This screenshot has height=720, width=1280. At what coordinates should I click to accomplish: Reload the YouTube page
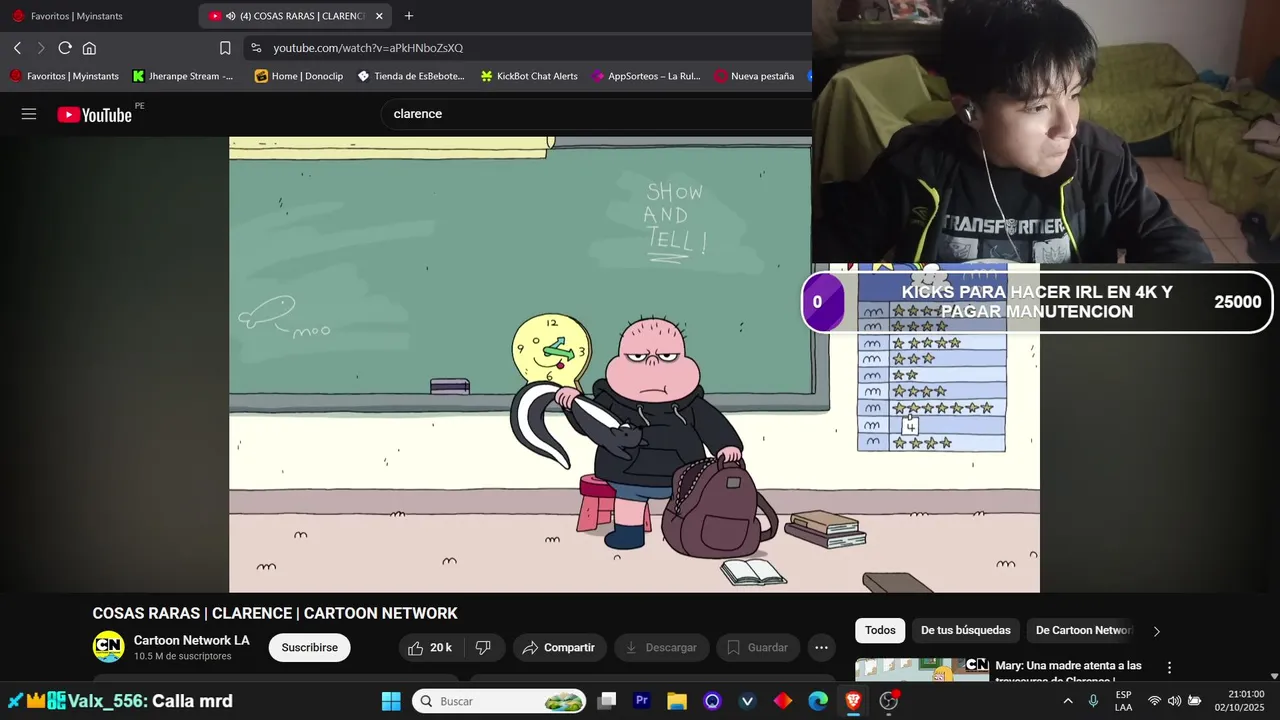[65, 48]
